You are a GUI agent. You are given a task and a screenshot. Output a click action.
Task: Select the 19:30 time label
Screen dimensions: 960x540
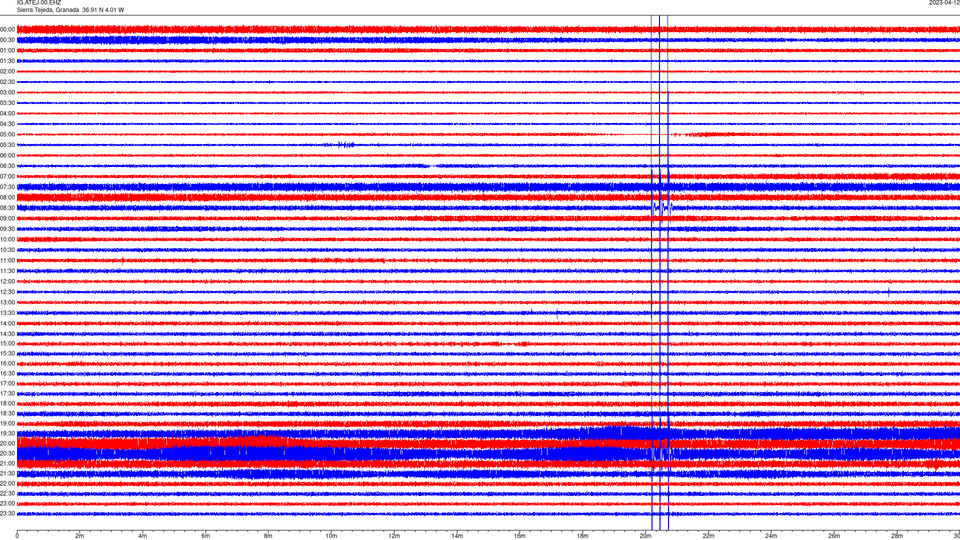(7, 433)
